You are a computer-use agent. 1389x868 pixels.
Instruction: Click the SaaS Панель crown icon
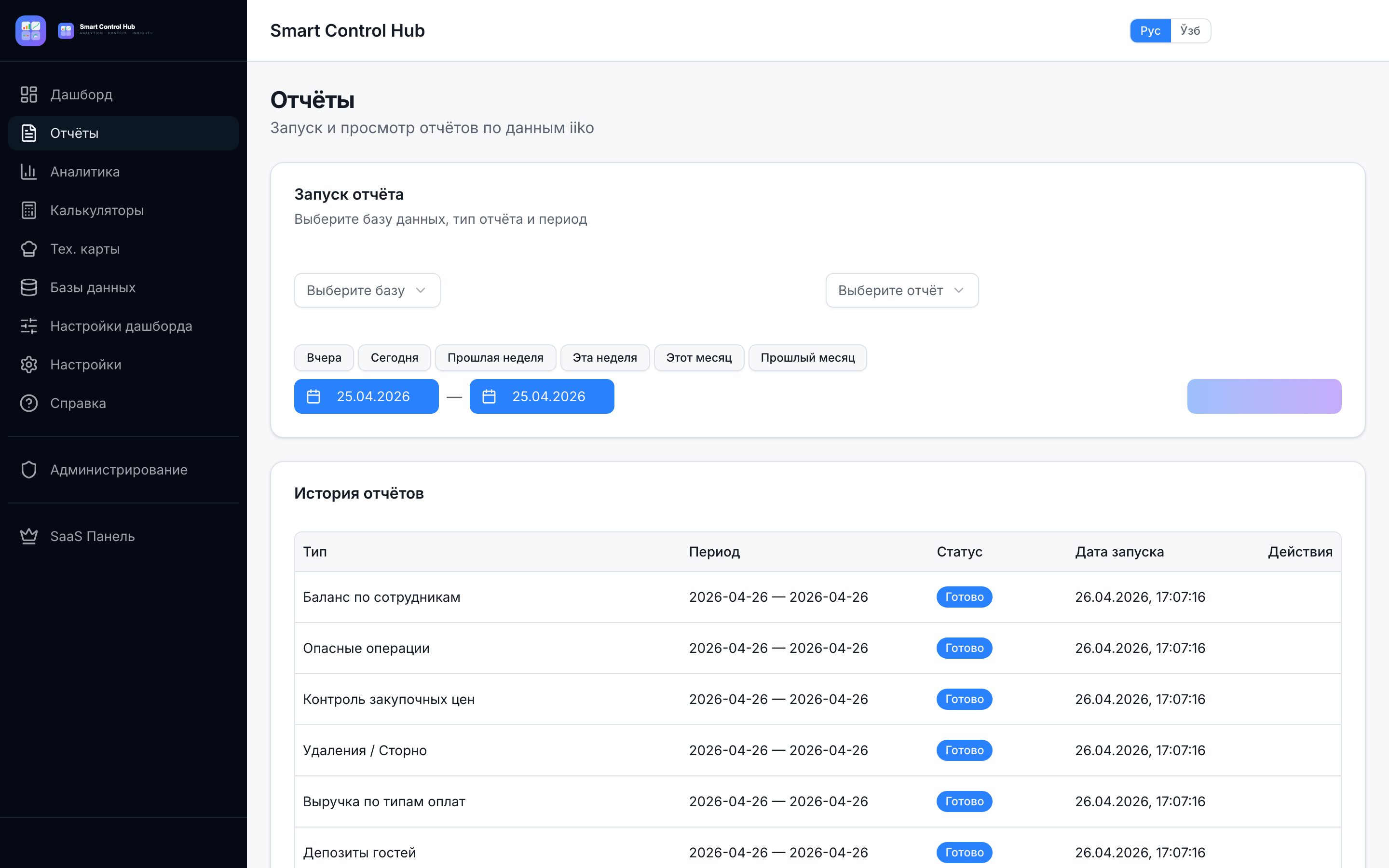[x=29, y=536]
